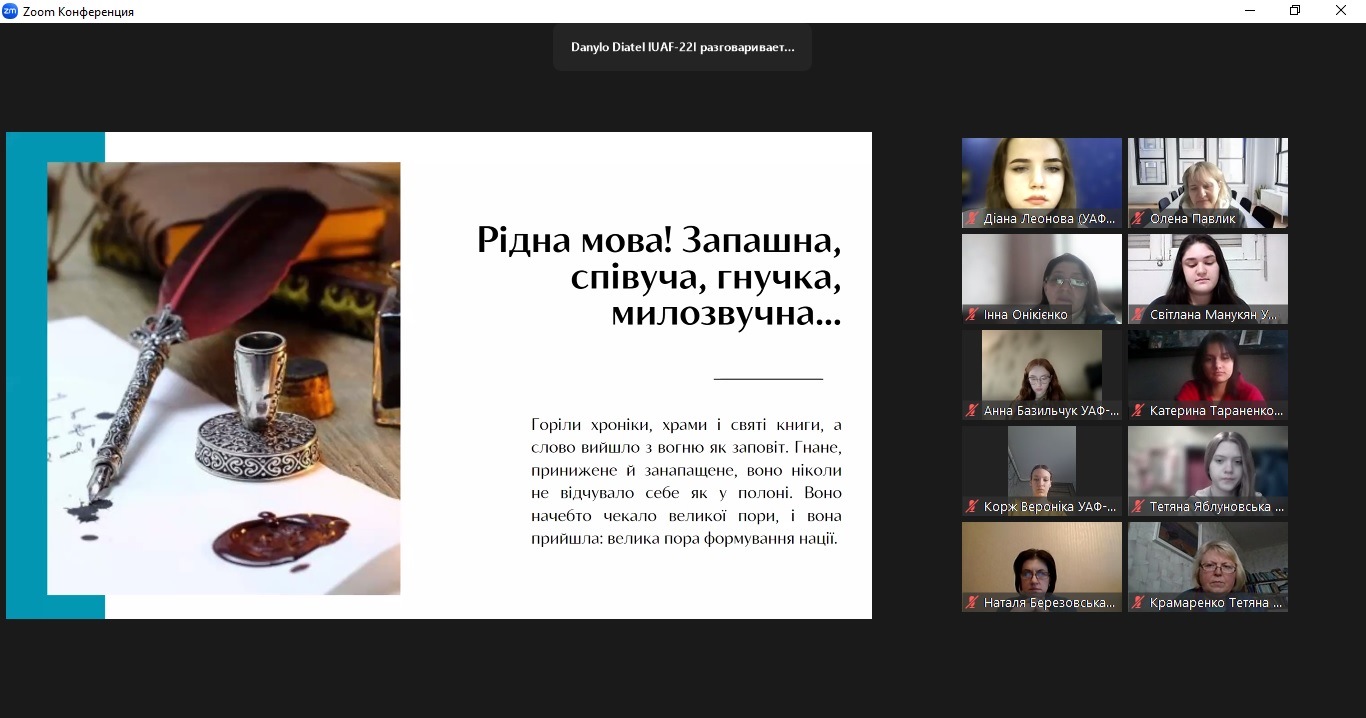This screenshot has width=1366, height=718.
Task: Click muted mic icon beside Тетяна Яблуновська
Action: (x=1137, y=507)
